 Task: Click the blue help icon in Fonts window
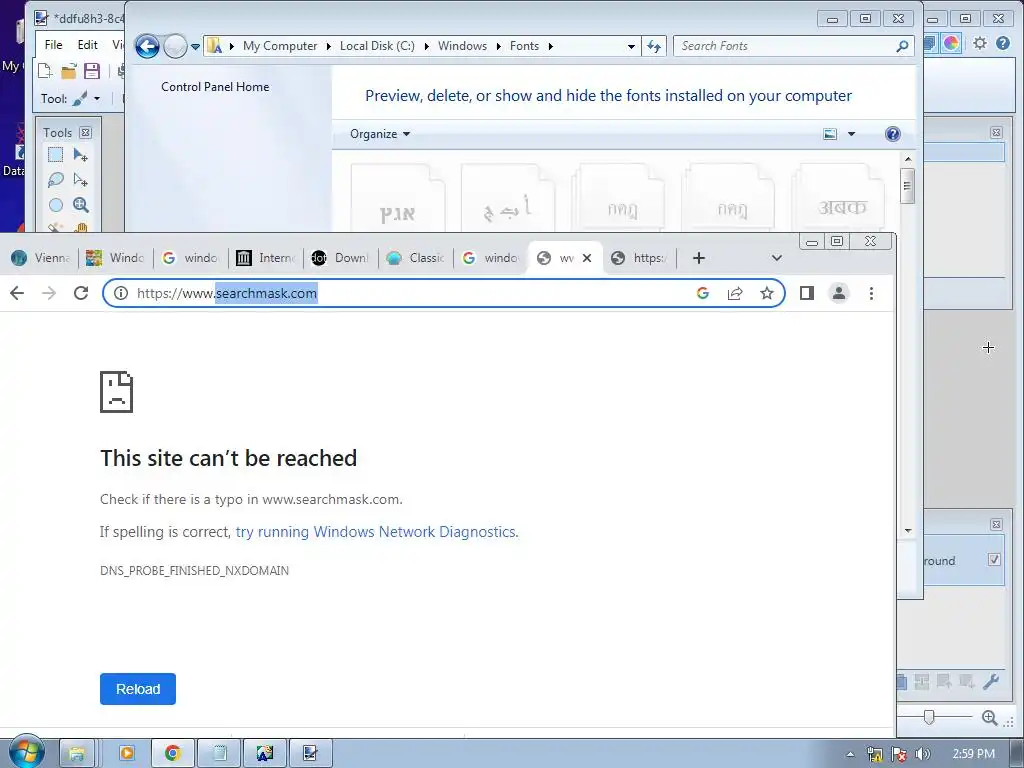click(893, 134)
